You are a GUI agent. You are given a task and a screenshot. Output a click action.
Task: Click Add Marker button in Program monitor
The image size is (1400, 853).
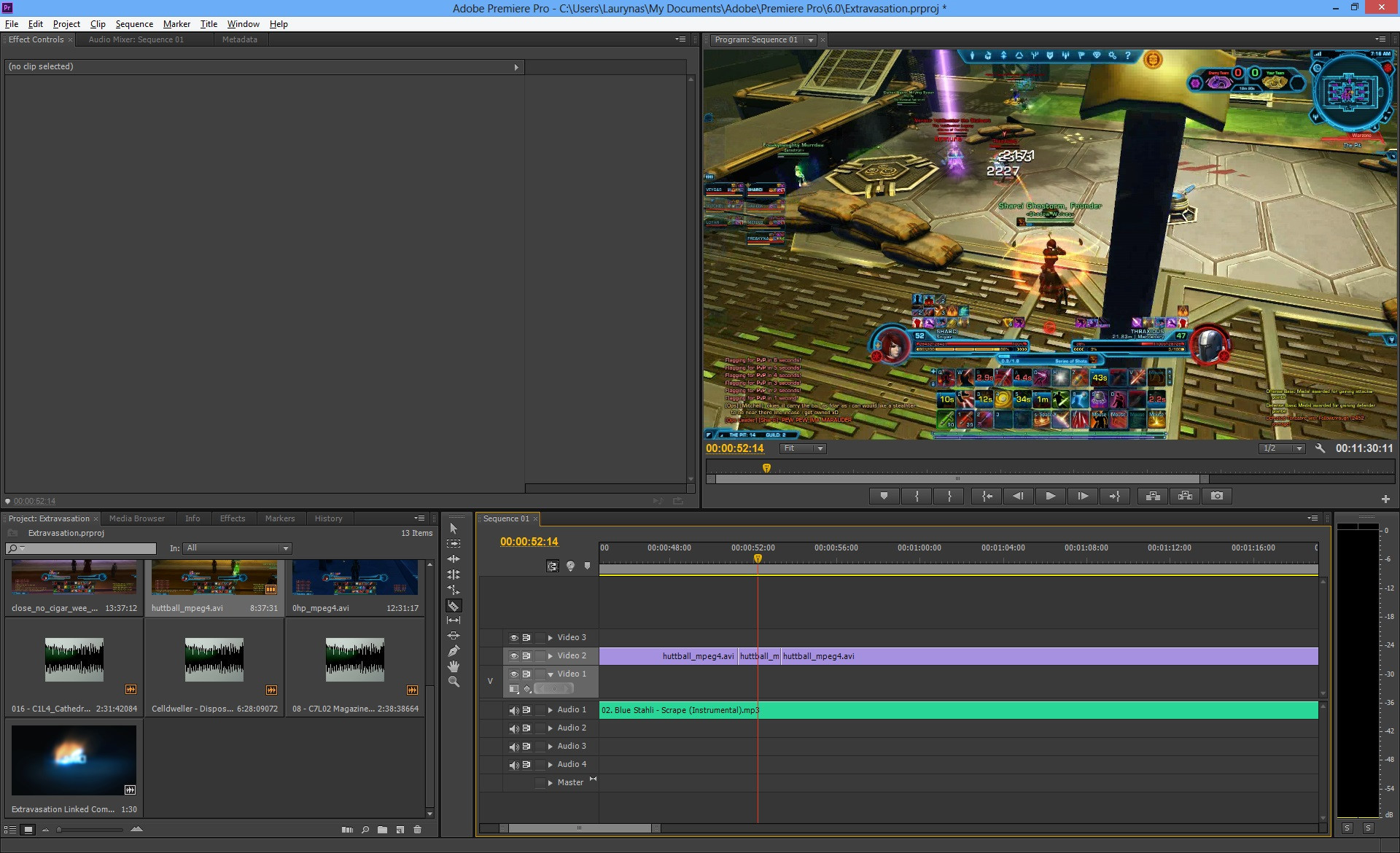(x=884, y=496)
